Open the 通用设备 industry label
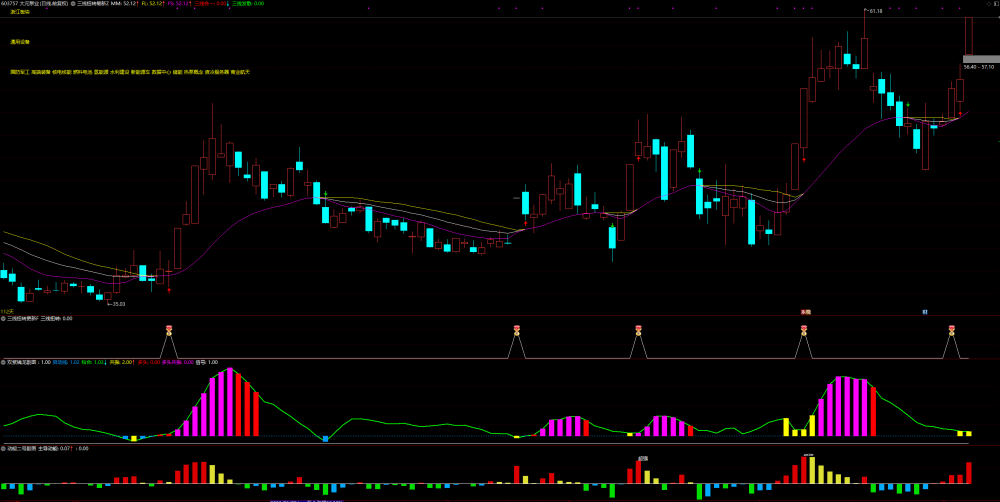The width and height of the screenshot is (1000, 502). 20,41
